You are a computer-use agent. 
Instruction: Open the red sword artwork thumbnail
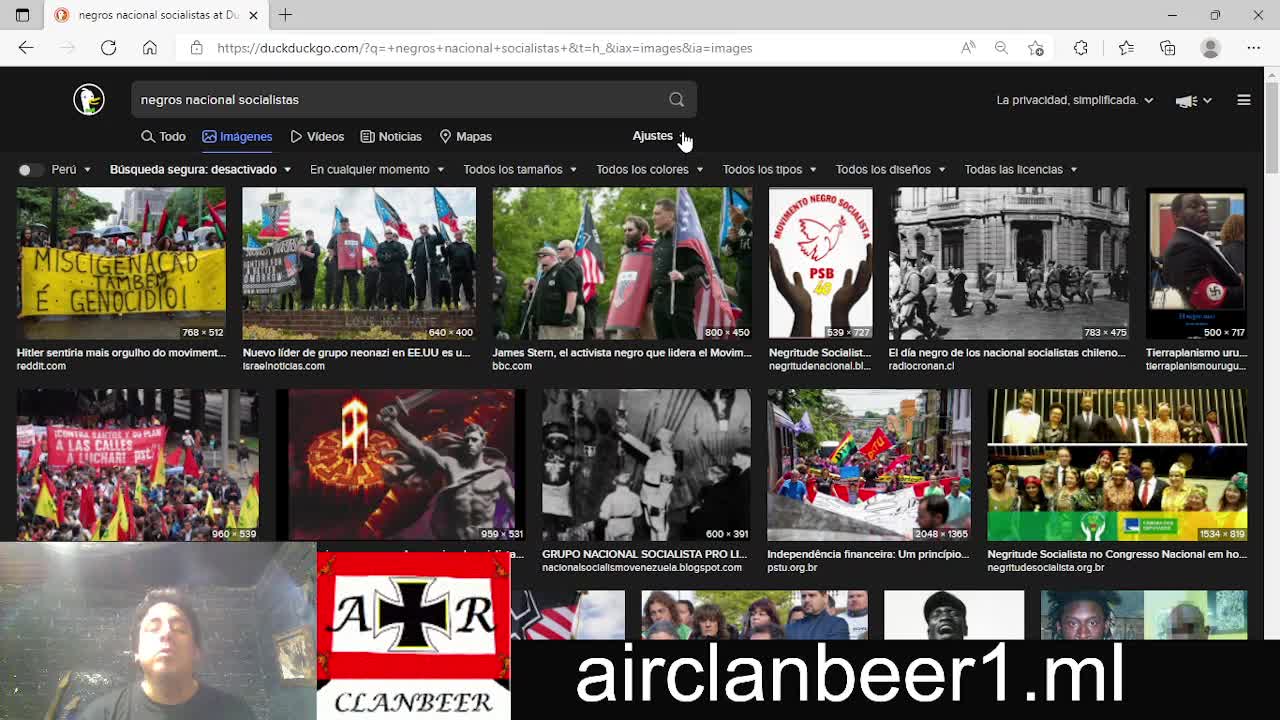pyautogui.click(x=400, y=465)
